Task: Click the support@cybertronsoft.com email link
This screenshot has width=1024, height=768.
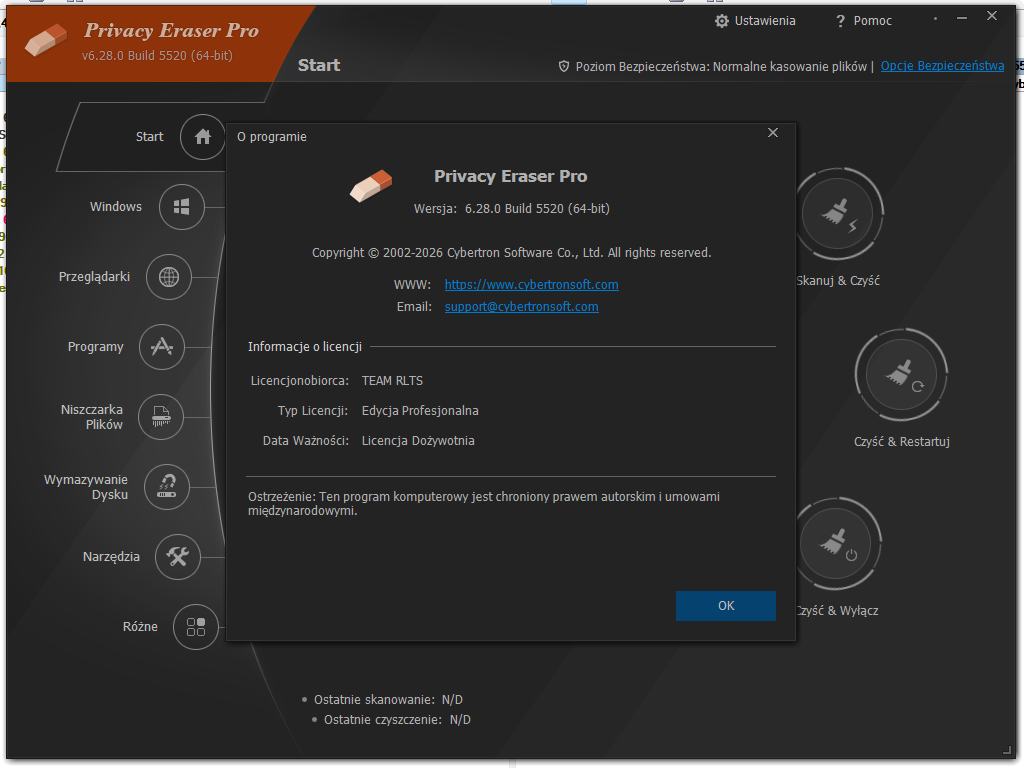Action: click(521, 307)
